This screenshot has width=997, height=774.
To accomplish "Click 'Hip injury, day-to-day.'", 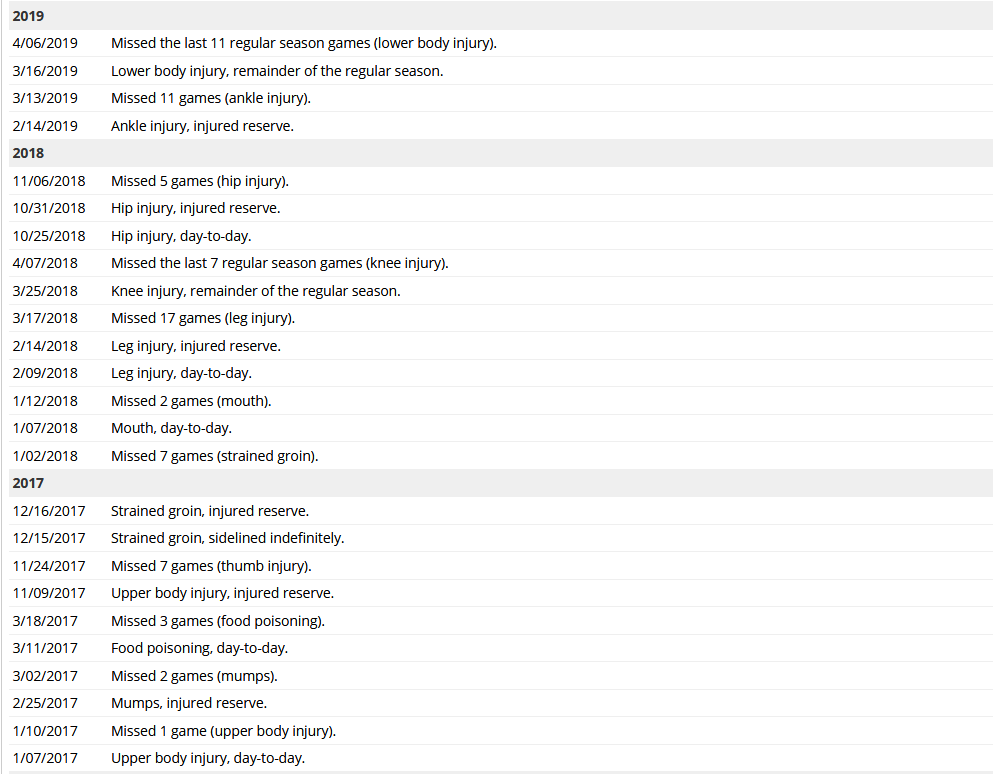I will click(181, 236).
